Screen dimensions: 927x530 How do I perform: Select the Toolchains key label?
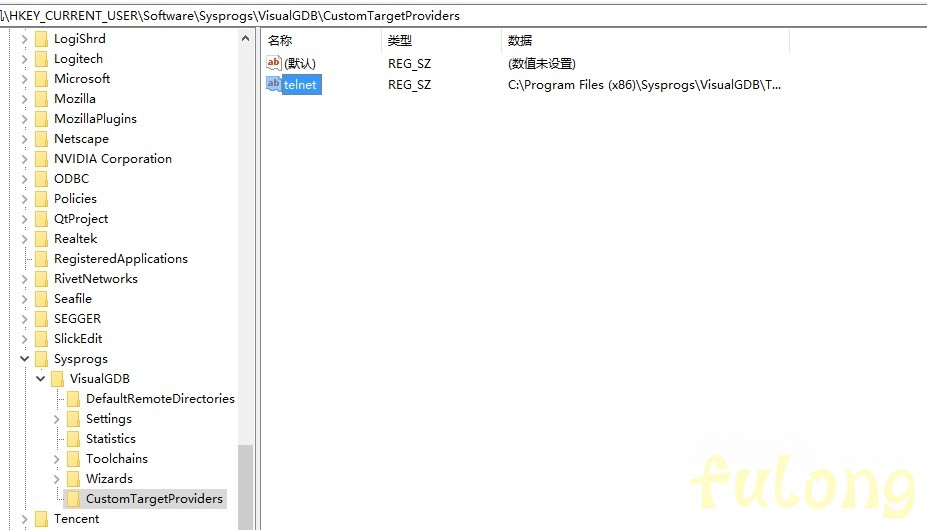tap(117, 458)
